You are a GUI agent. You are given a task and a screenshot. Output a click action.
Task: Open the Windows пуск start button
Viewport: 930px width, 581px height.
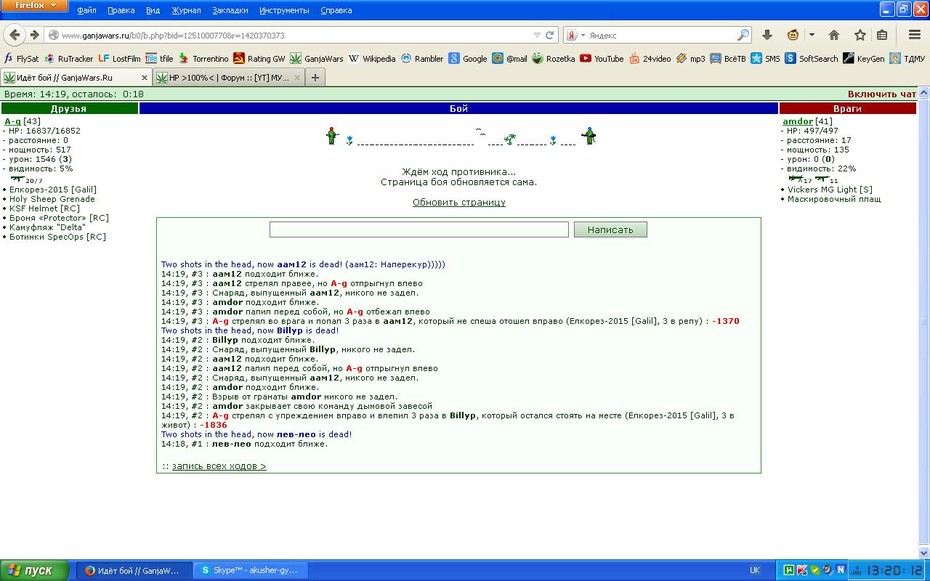coord(35,570)
